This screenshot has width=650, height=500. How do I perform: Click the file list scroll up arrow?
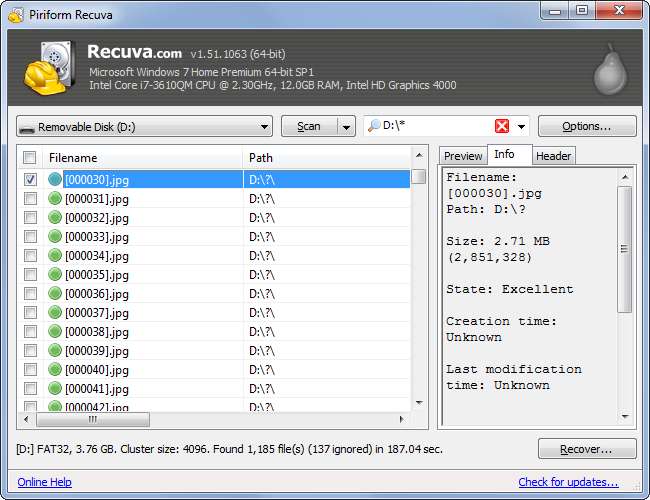(419, 155)
